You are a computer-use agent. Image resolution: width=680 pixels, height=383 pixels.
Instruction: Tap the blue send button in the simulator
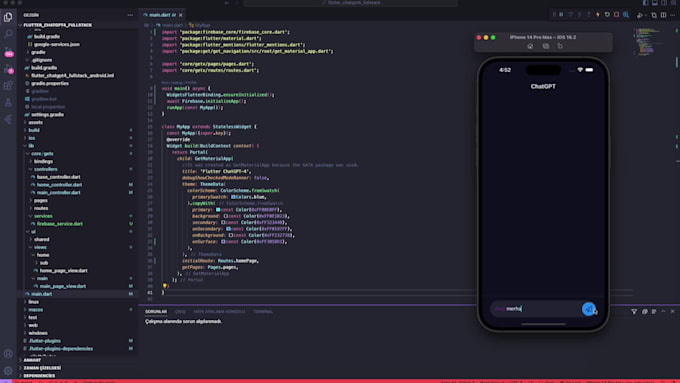click(x=588, y=309)
